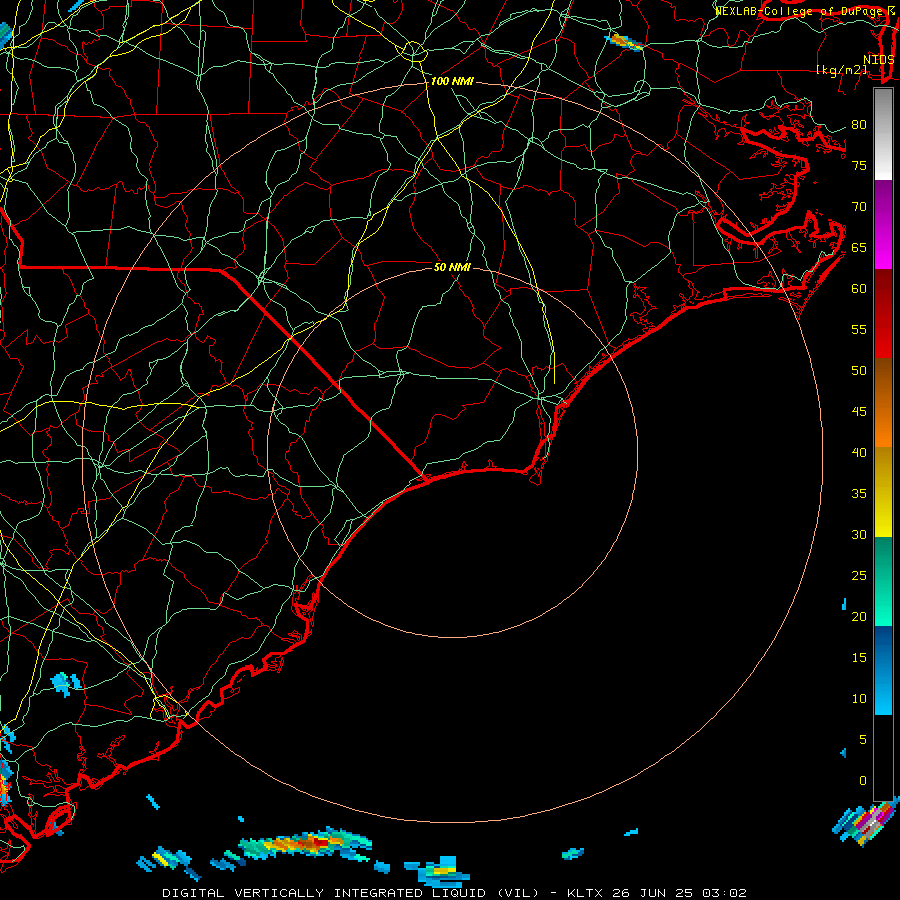Pick the gray-white segment of the color bar
The image size is (900, 900).
(x=883, y=135)
